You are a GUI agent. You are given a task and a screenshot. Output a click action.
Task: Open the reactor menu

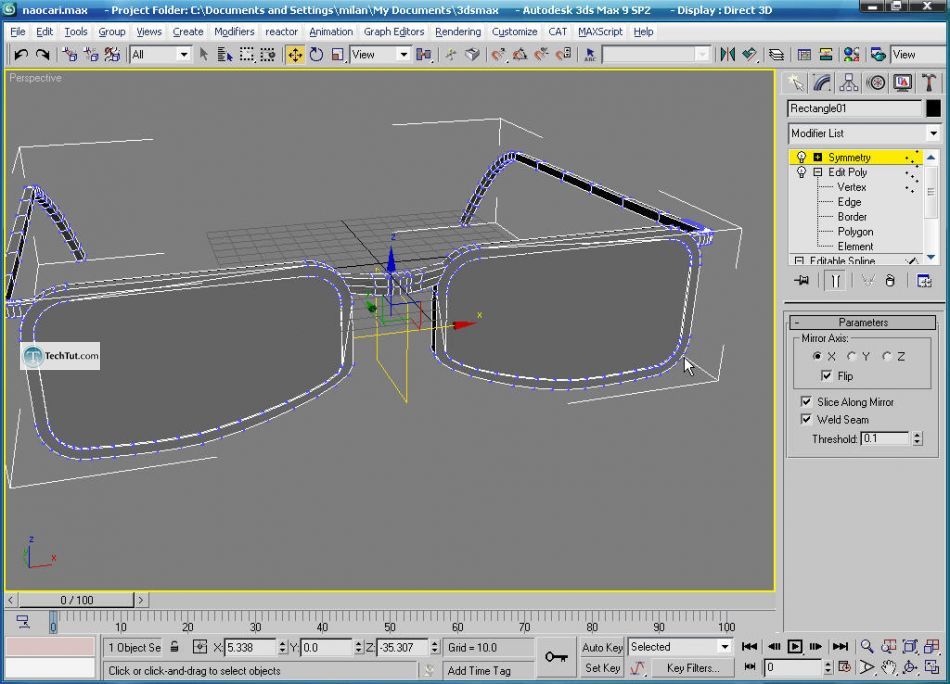tap(282, 32)
